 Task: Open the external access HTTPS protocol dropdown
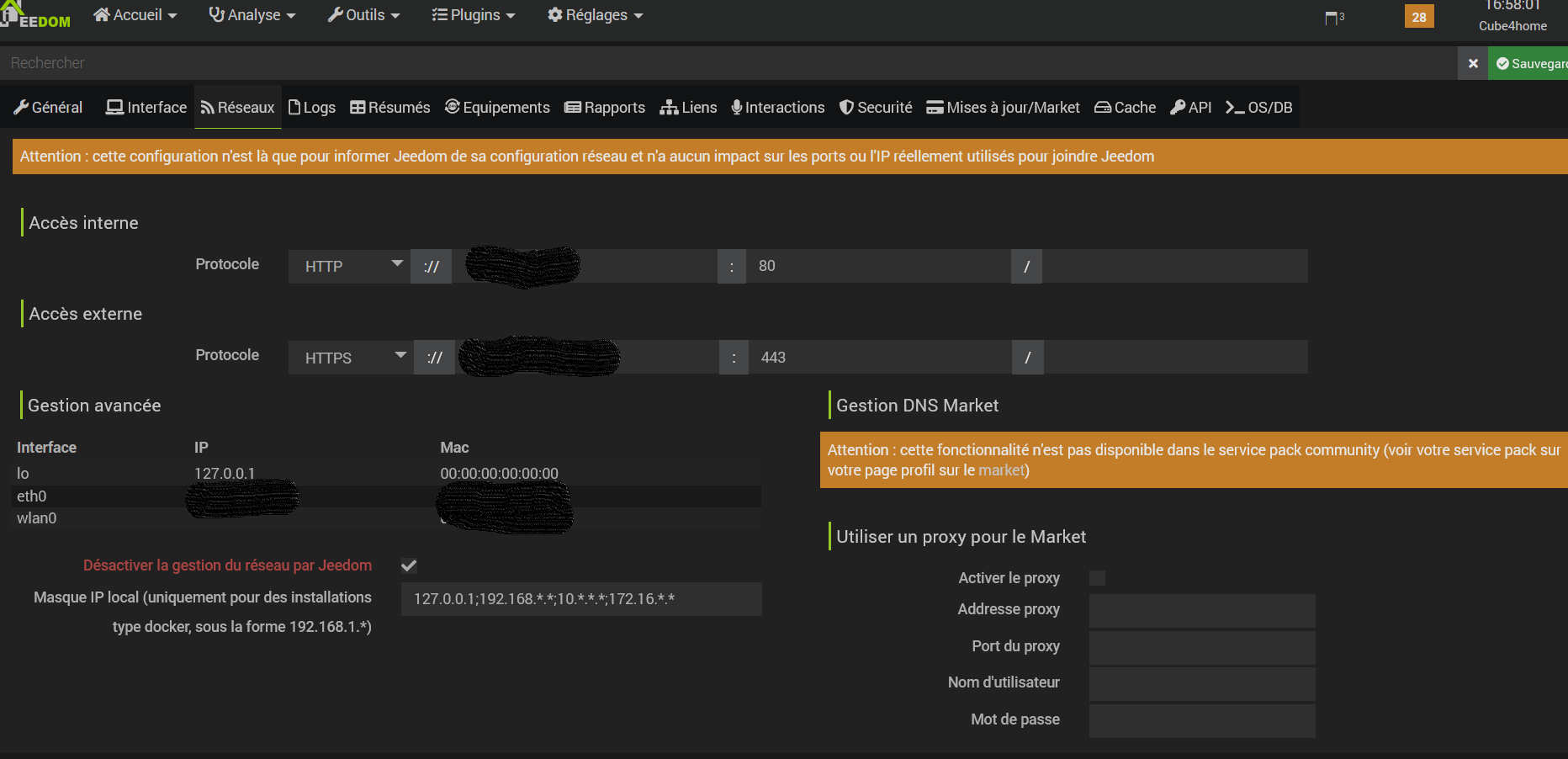351,358
